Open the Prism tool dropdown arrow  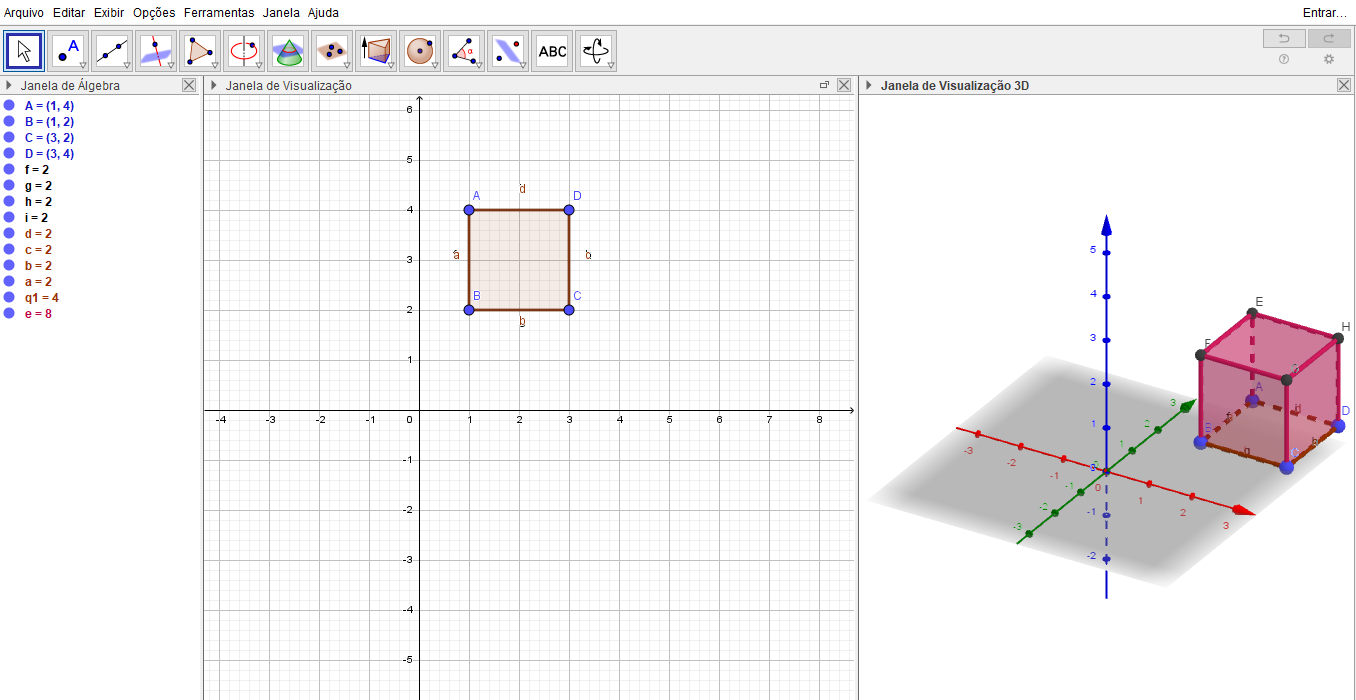coord(391,65)
